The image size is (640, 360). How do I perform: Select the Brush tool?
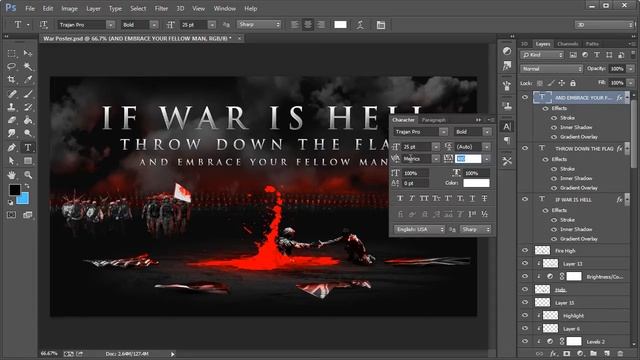click(28, 94)
